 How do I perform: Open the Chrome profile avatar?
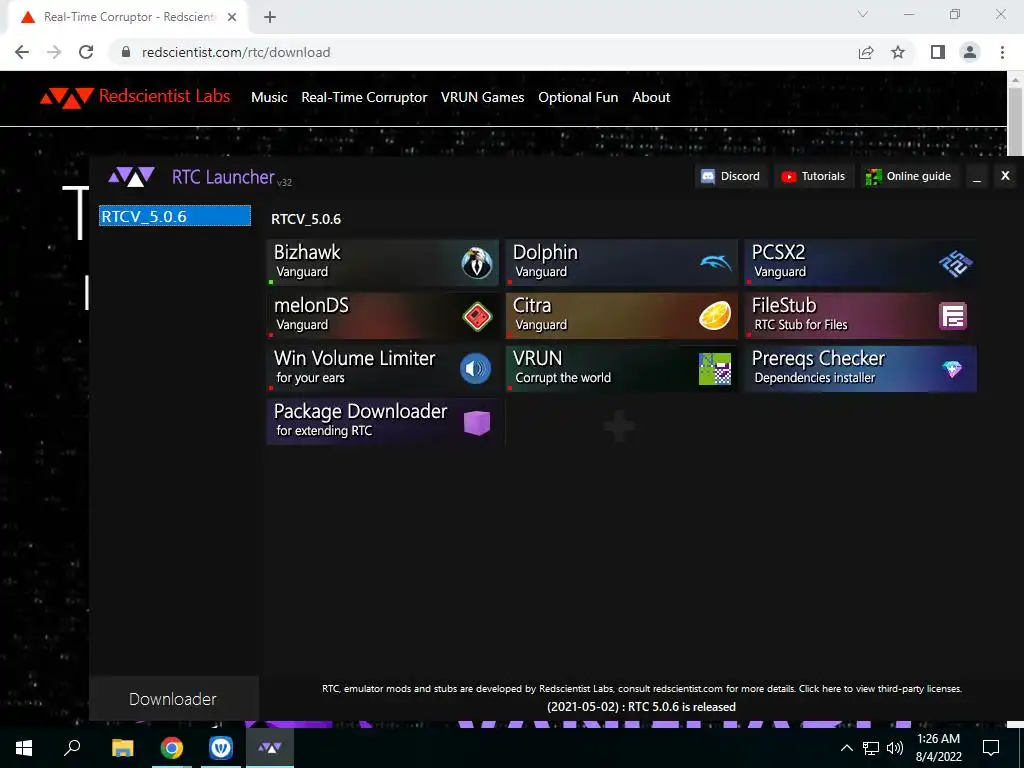pos(970,52)
